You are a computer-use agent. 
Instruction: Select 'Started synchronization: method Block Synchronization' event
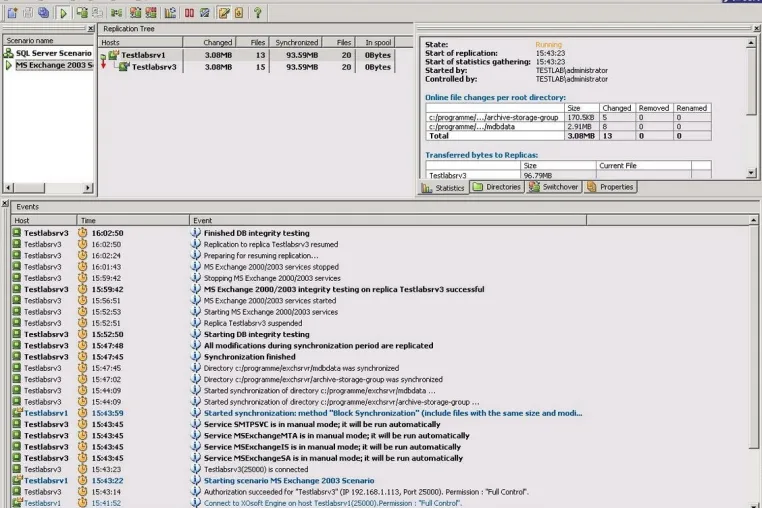pos(393,413)
